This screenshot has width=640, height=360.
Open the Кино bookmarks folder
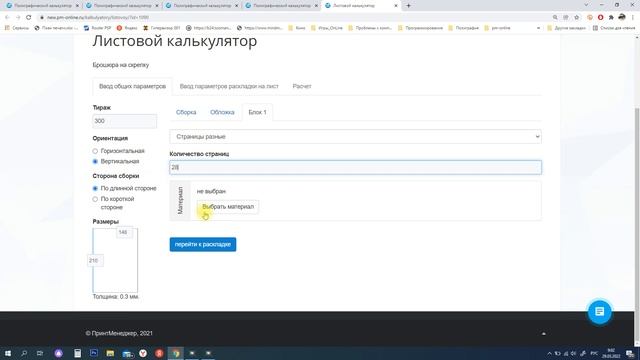pos(297,28)
